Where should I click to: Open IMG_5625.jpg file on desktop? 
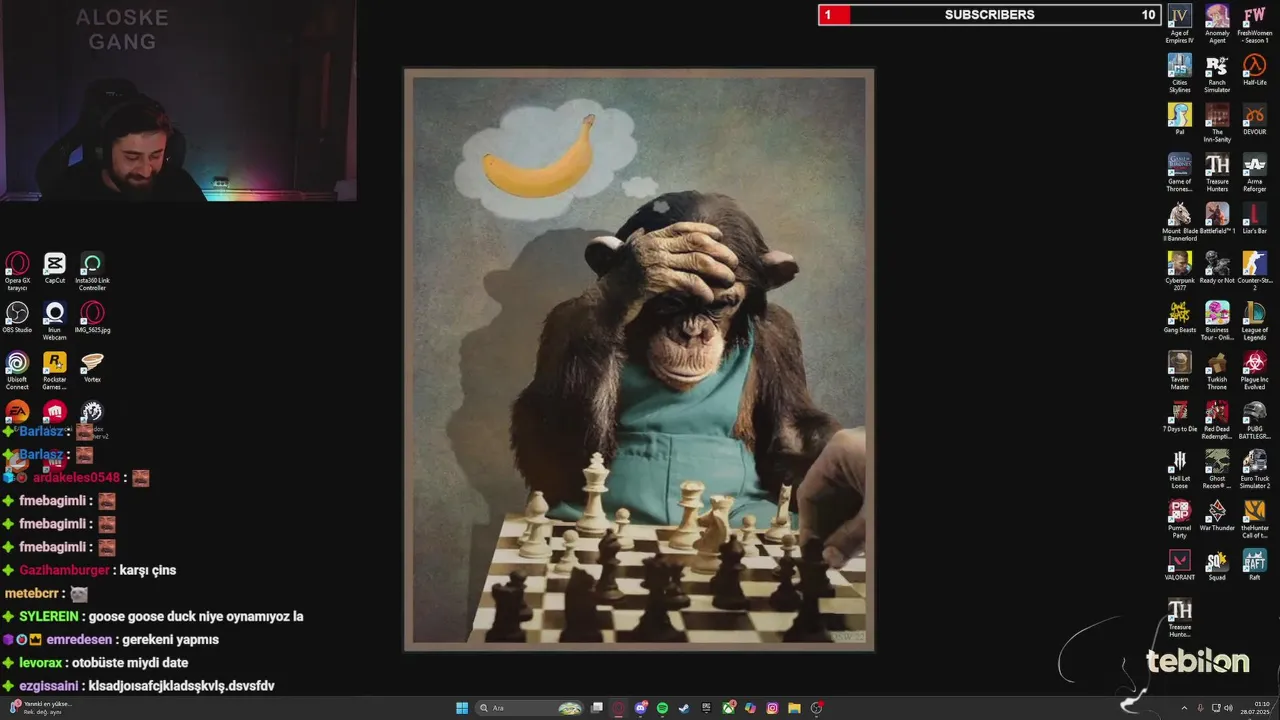tap(92, 318)
